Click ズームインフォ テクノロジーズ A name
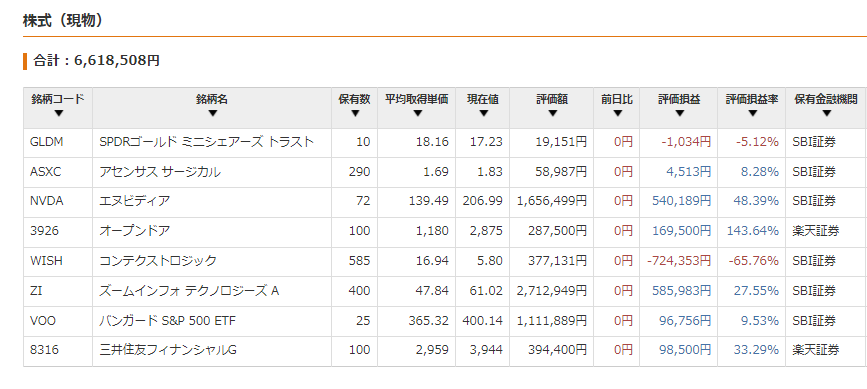The image size is (867, 389). click(189, 291)
